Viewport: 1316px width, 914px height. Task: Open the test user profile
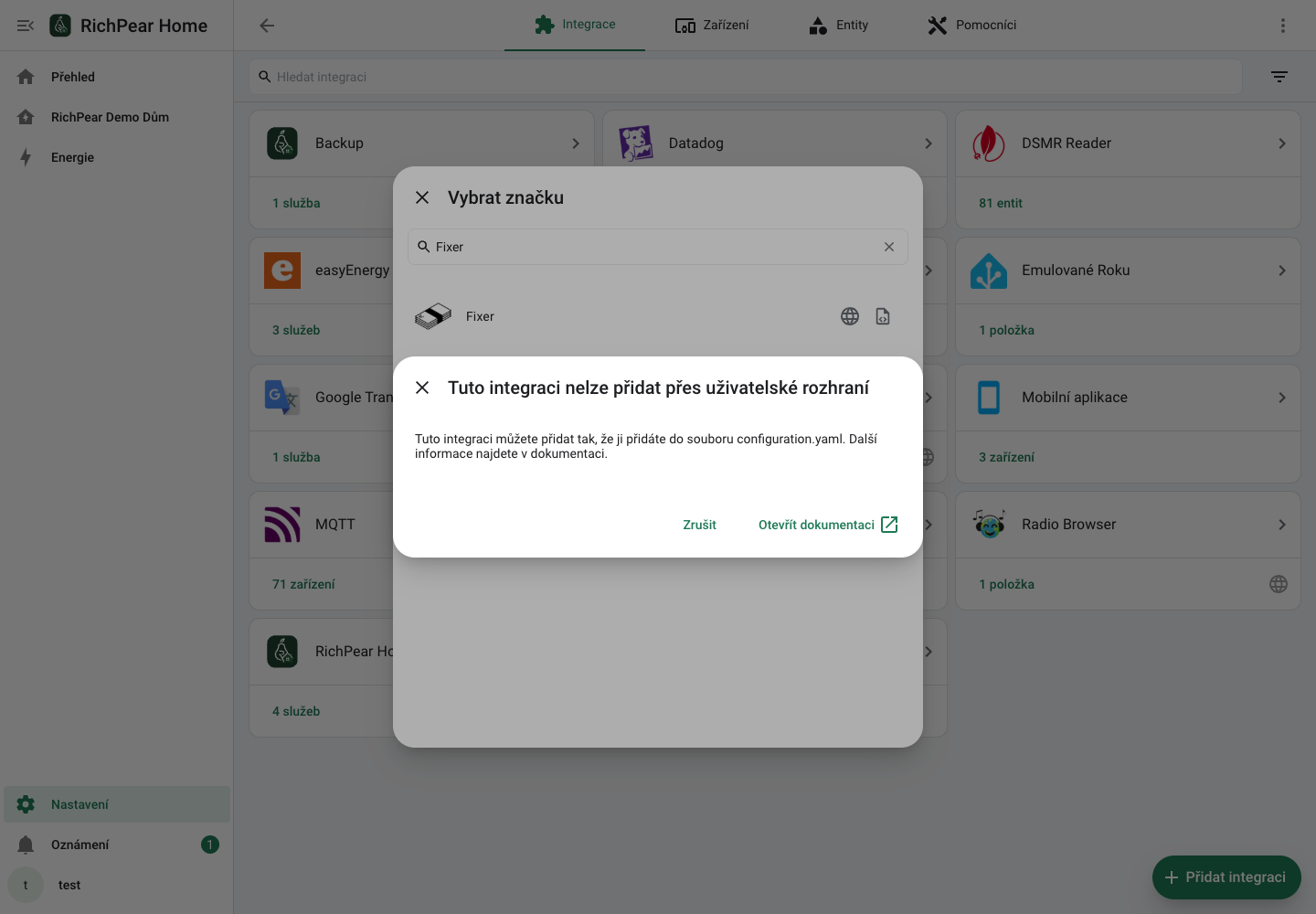[117, 885]
